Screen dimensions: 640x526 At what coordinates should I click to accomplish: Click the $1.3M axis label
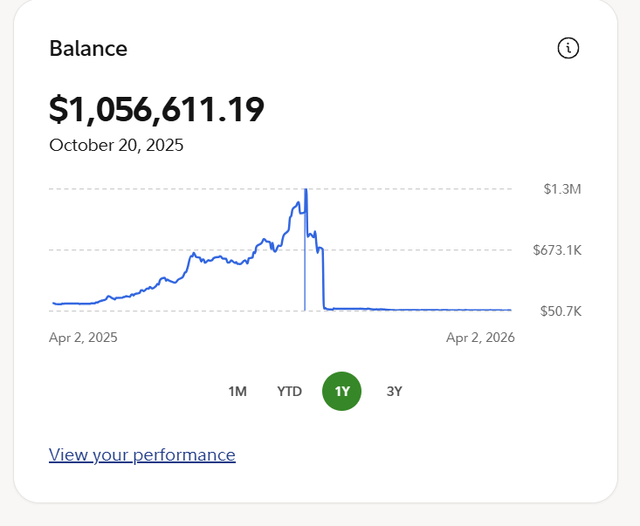(x=561, y=189)
